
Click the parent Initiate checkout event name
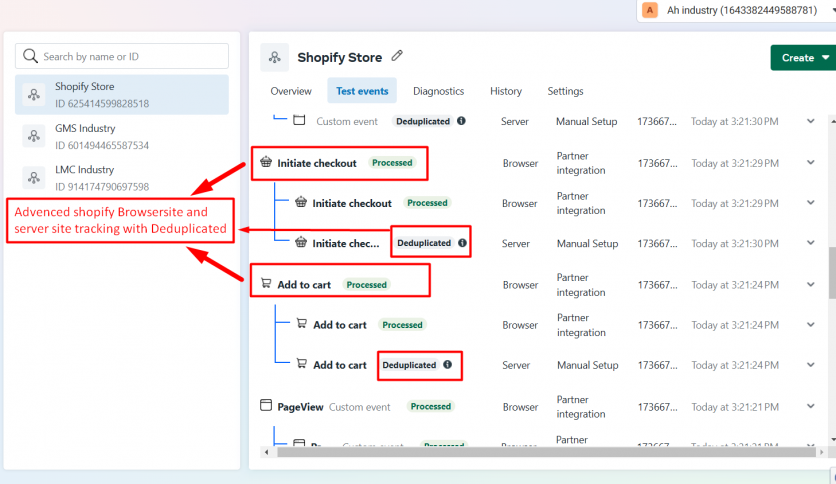[x=317, y=163]
